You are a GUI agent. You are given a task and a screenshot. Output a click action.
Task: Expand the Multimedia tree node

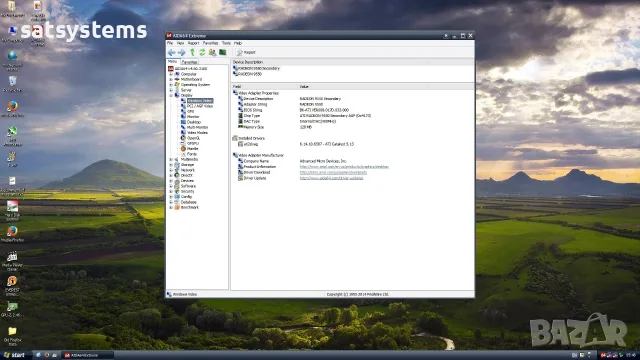tap(171, 160)
